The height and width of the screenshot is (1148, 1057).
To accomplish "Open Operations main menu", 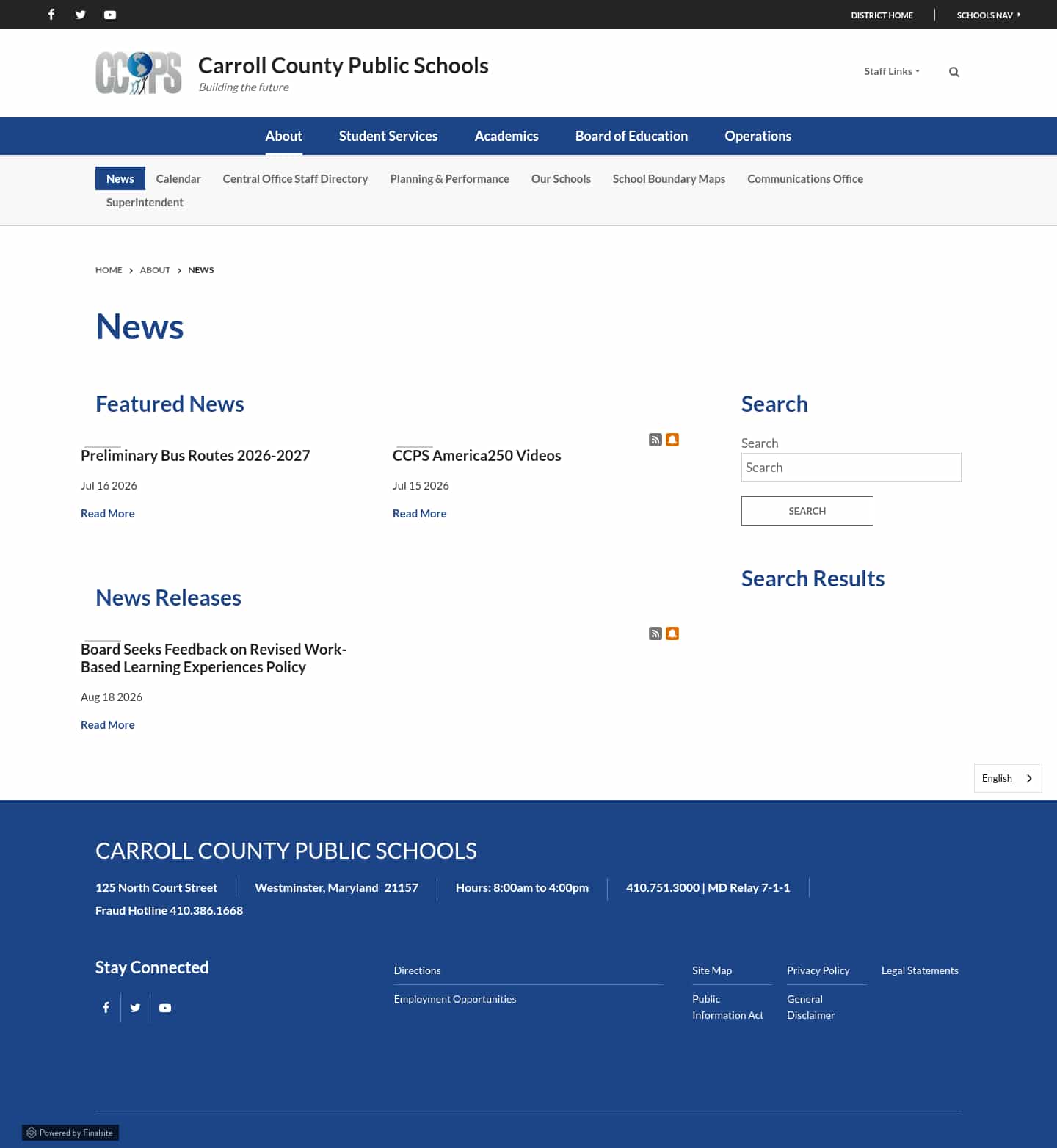I will coord(758,136).
